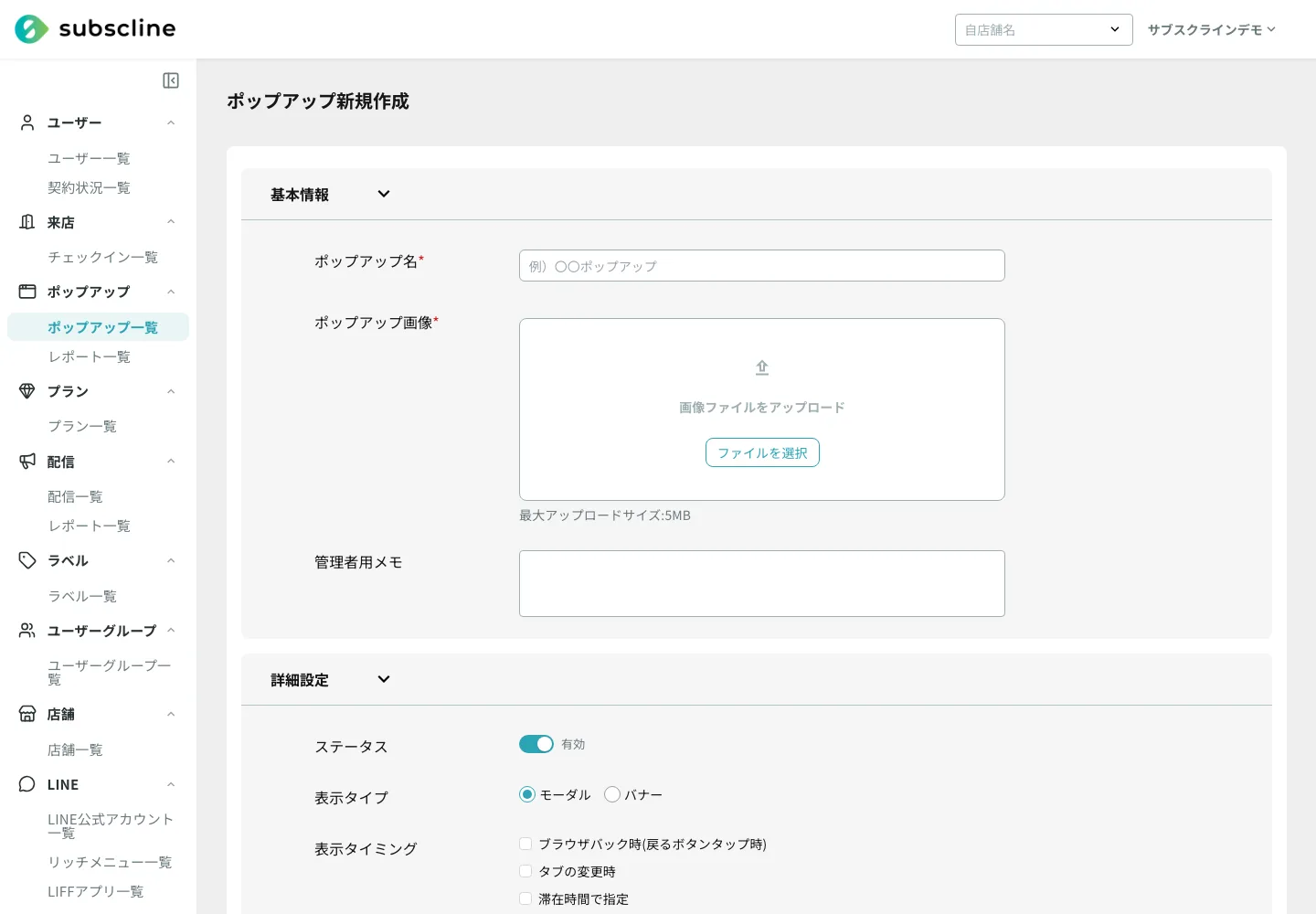Collapse the sidebar with the panel icon
The image size is (1316, 914).
click(171, 80)
